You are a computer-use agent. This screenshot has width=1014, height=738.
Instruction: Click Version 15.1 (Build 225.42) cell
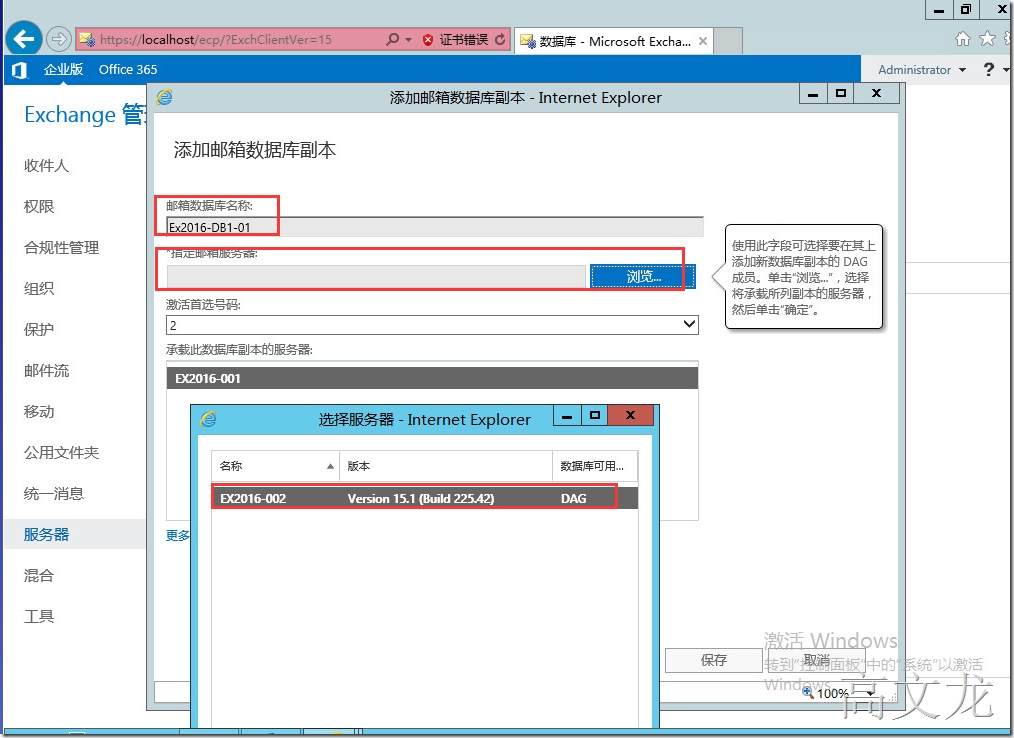pyautogui.click(x=420, y=499)
